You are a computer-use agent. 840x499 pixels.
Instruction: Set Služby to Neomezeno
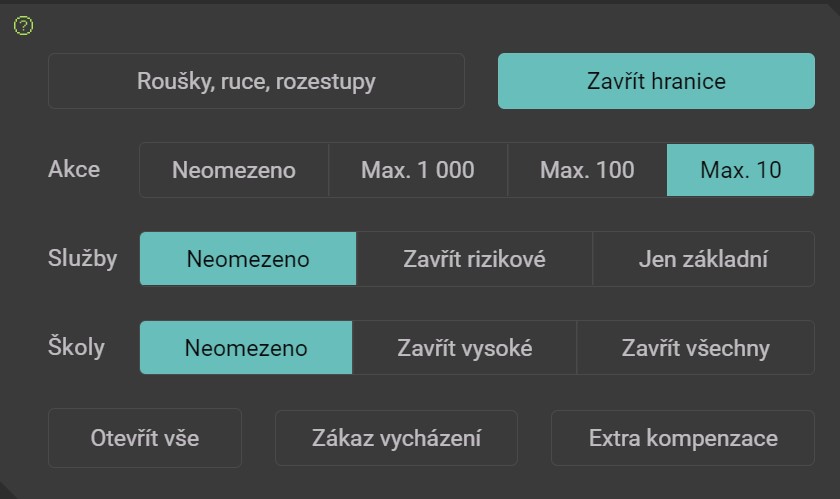[248, 259]
